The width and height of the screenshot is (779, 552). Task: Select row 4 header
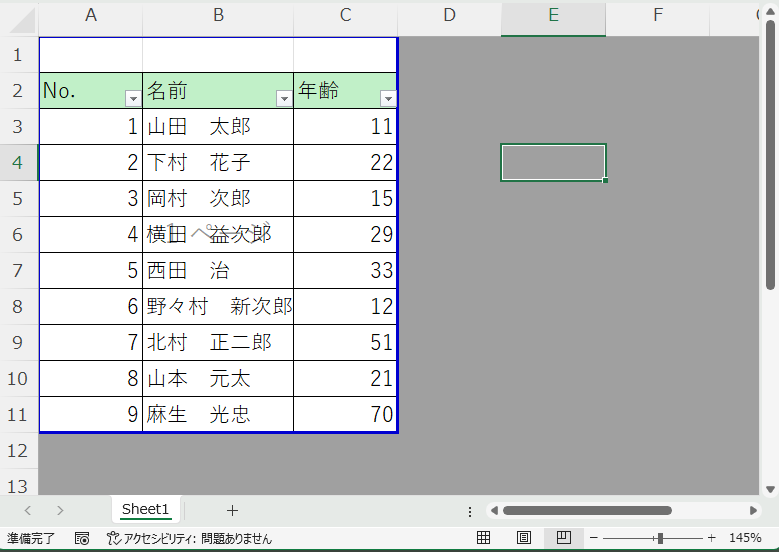point(18,162)
